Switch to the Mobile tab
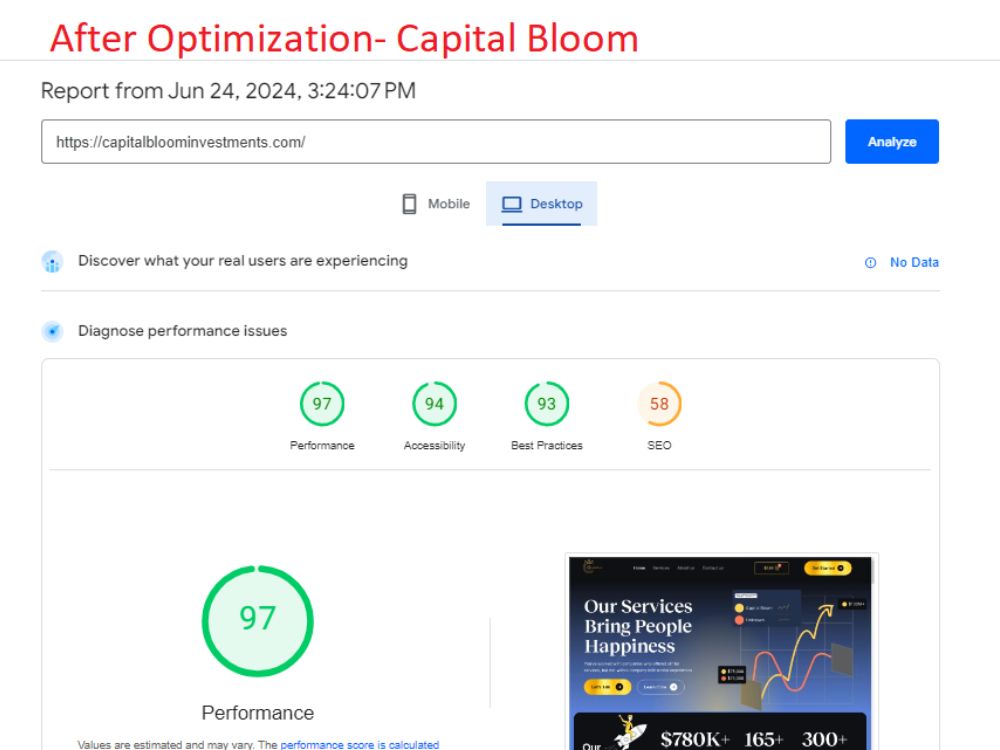Screen dimensions: 1000x750 pyautogui.click(x=436, y=203)
